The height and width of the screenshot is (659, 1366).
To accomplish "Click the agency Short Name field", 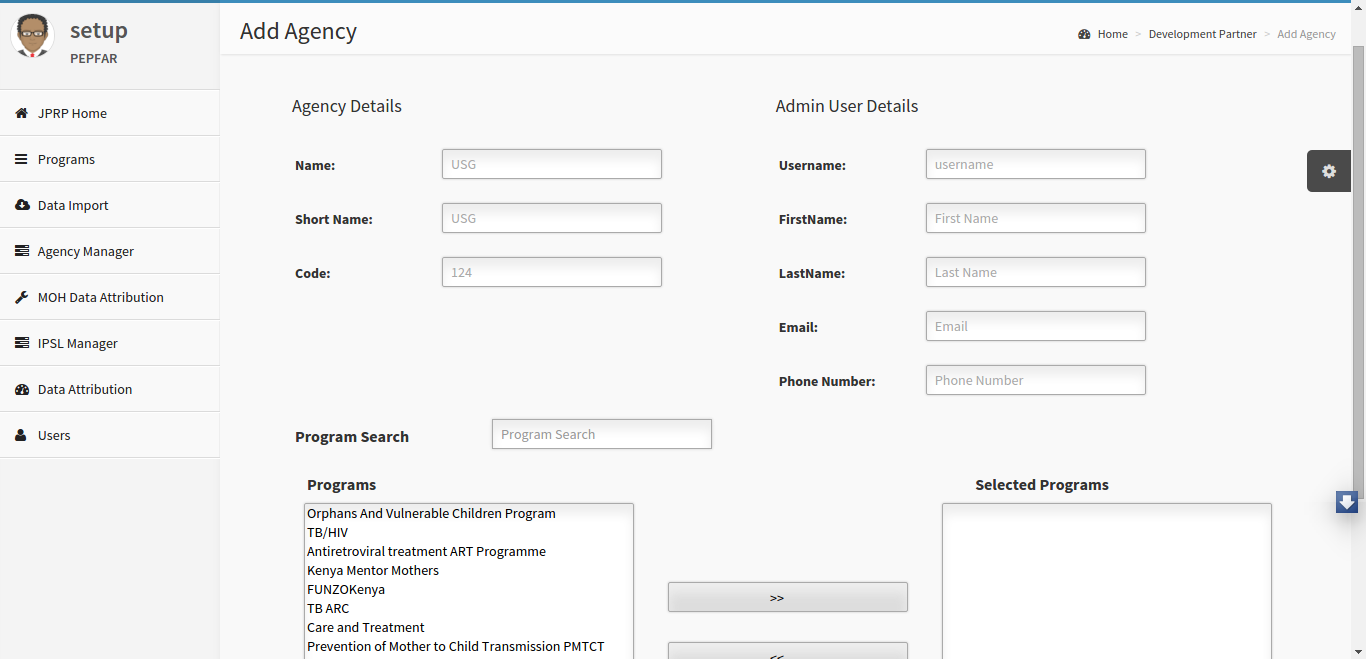I will pos(552,218).
